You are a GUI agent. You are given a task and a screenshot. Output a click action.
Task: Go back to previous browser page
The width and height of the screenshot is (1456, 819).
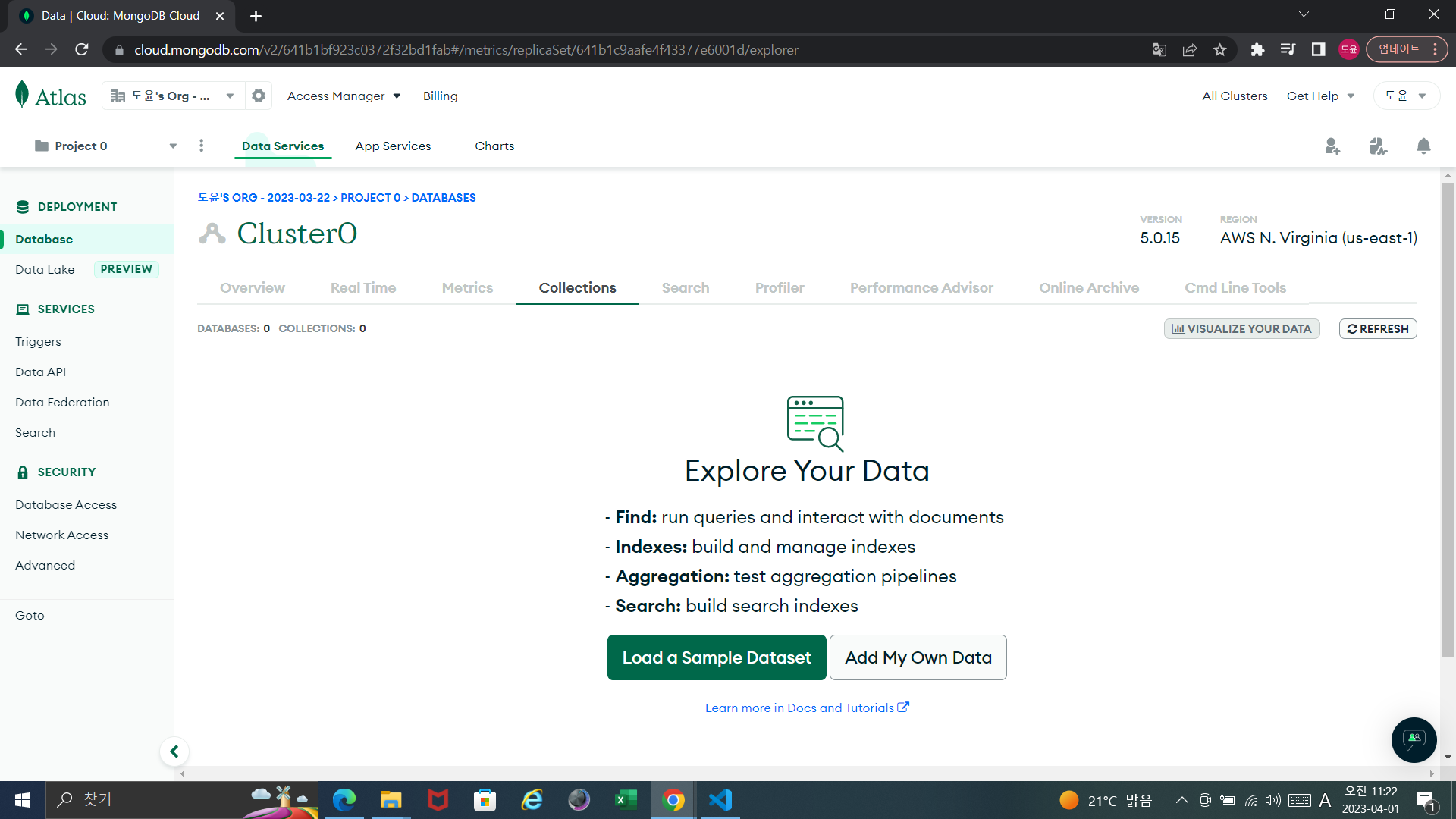(x=21, y=49)
